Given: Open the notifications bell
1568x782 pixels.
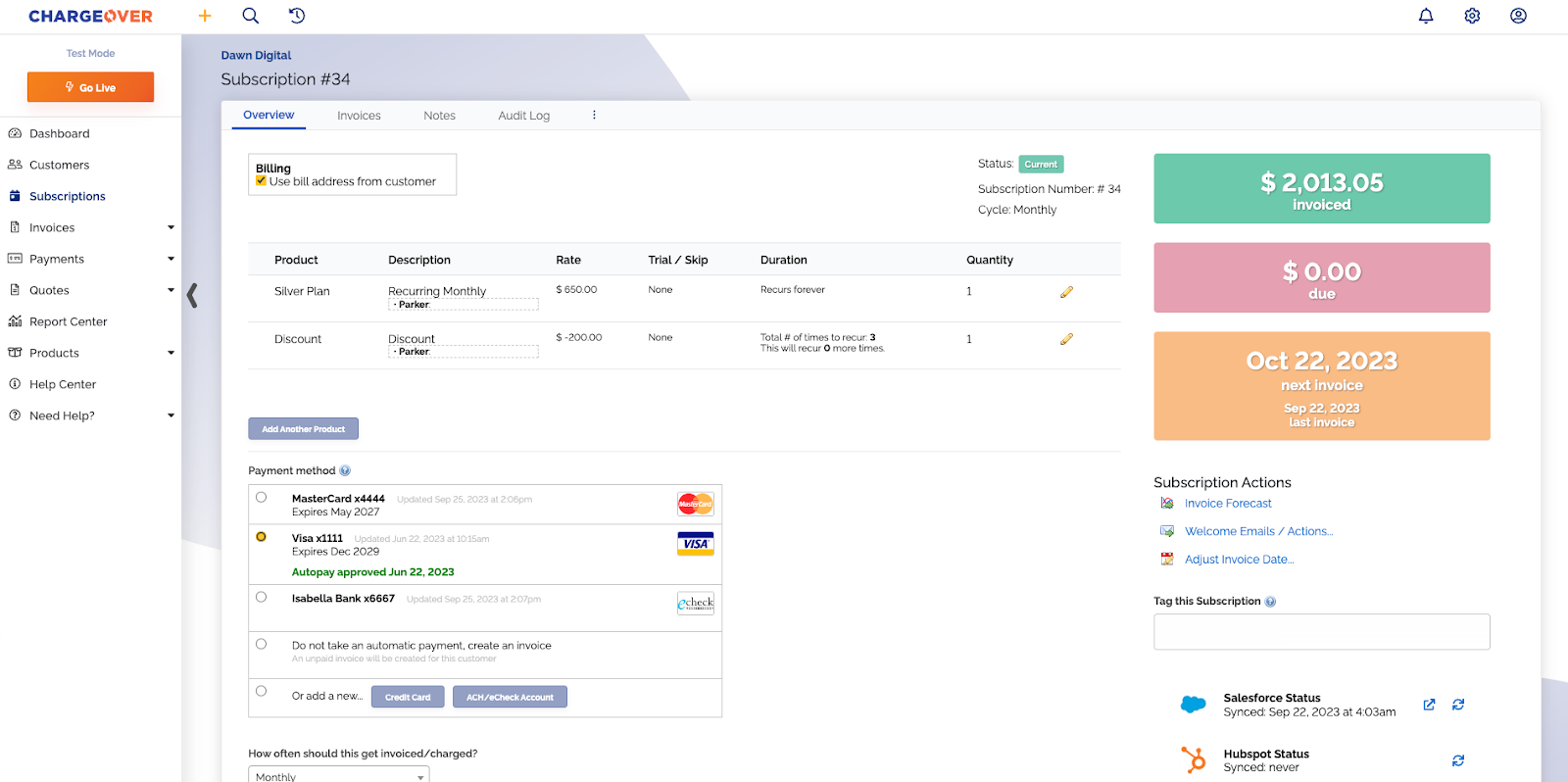Looking at the screenshot, I should coord(1426,16).
